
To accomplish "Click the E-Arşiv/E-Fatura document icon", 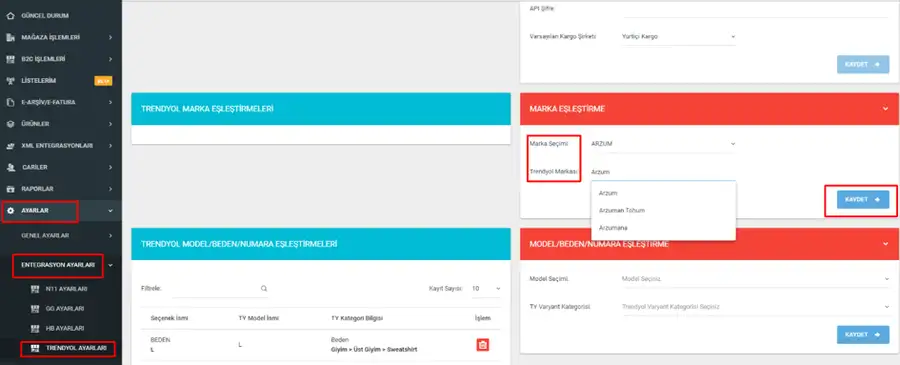I will (x=10, y=102).
